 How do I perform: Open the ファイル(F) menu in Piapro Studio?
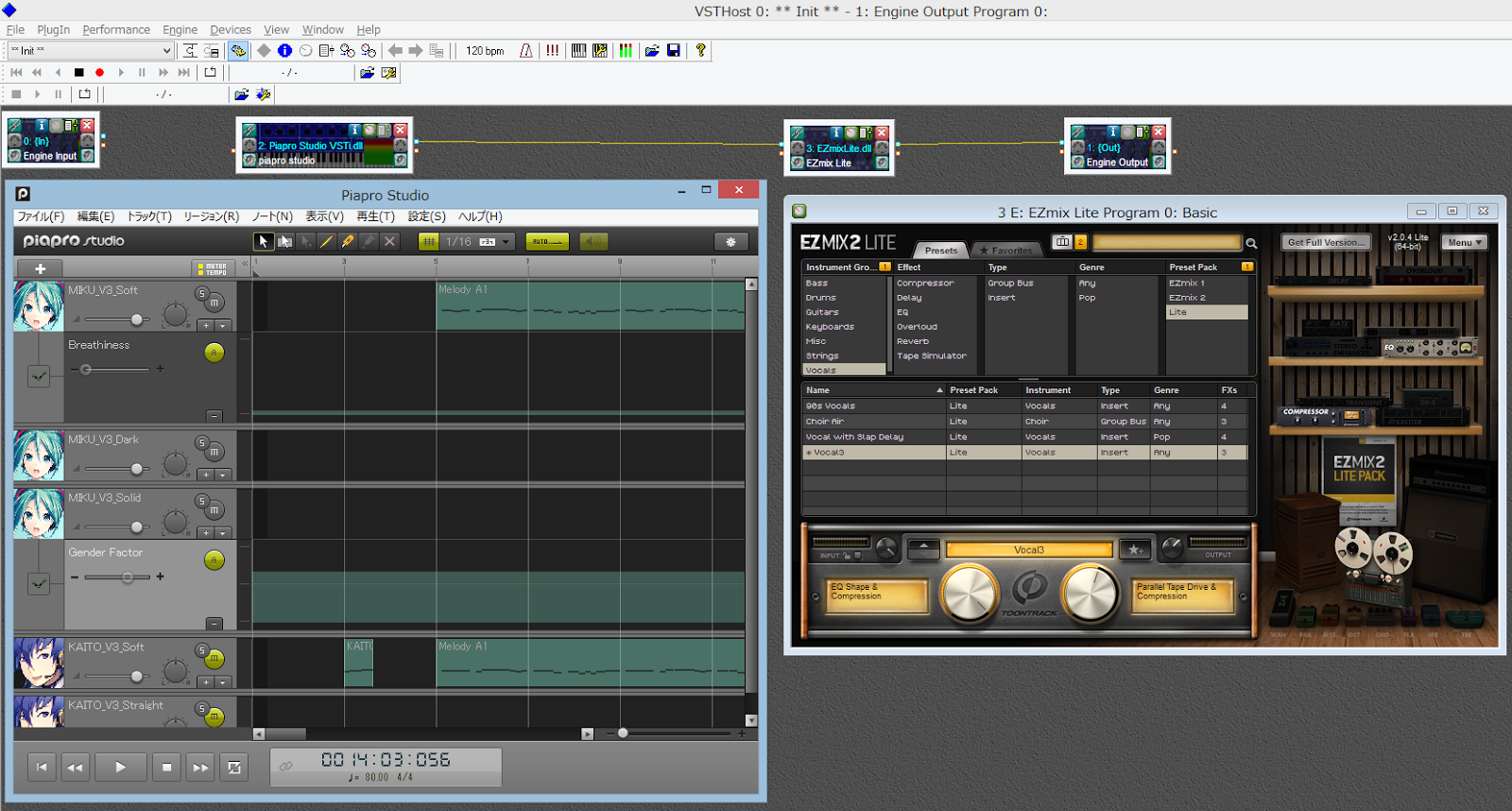click(41, 216)
